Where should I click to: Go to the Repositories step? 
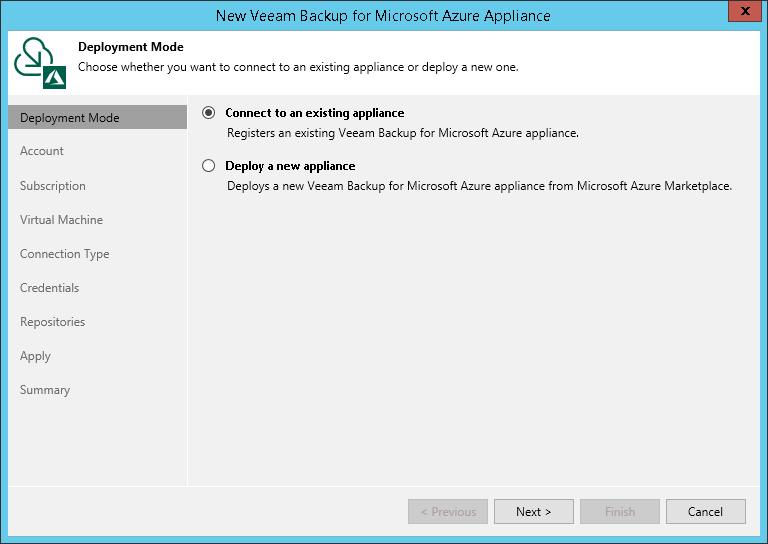pyautogui.click(x=52, y=322)
